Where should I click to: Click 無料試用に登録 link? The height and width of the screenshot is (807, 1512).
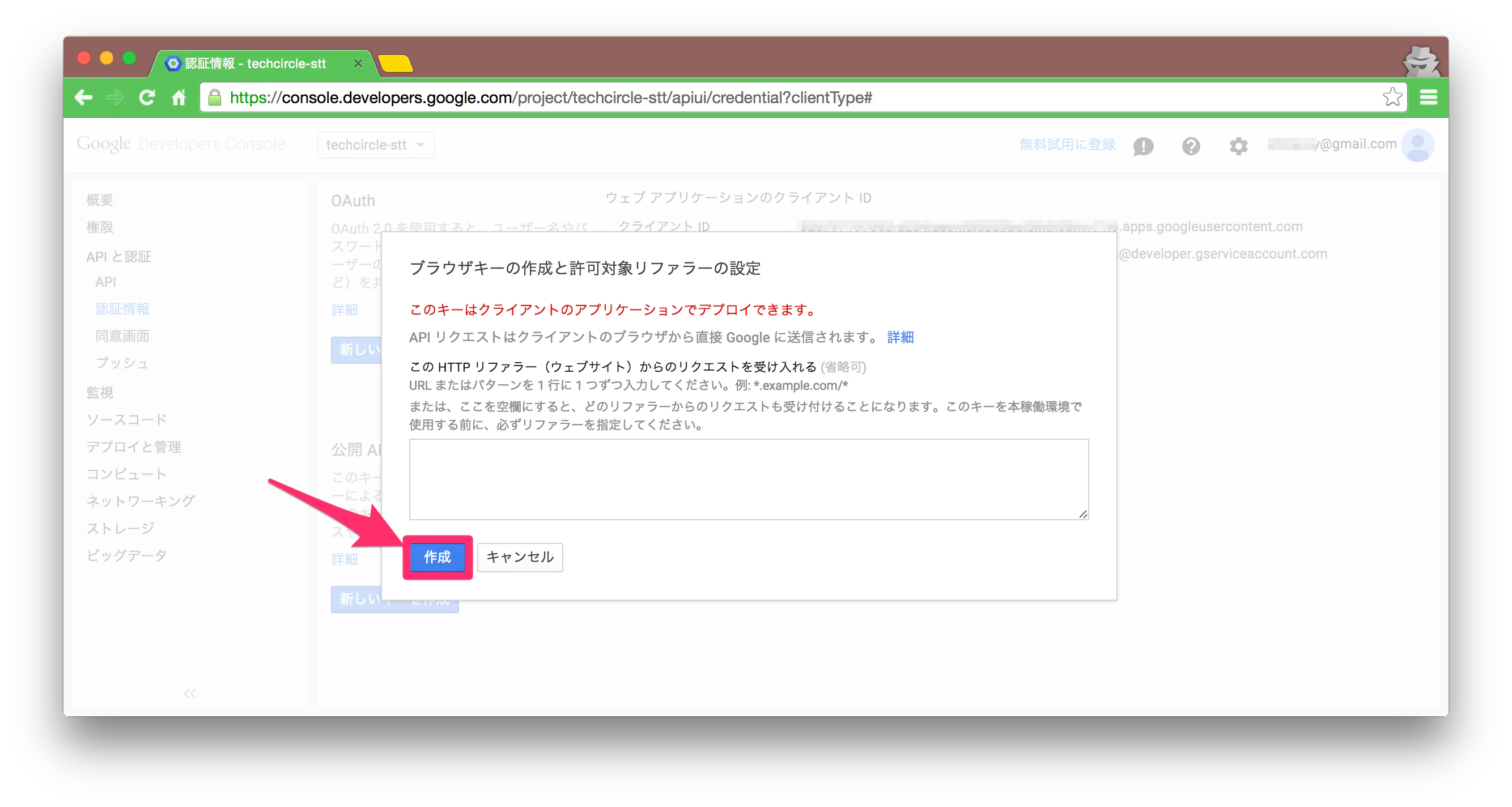point(1067,145)
